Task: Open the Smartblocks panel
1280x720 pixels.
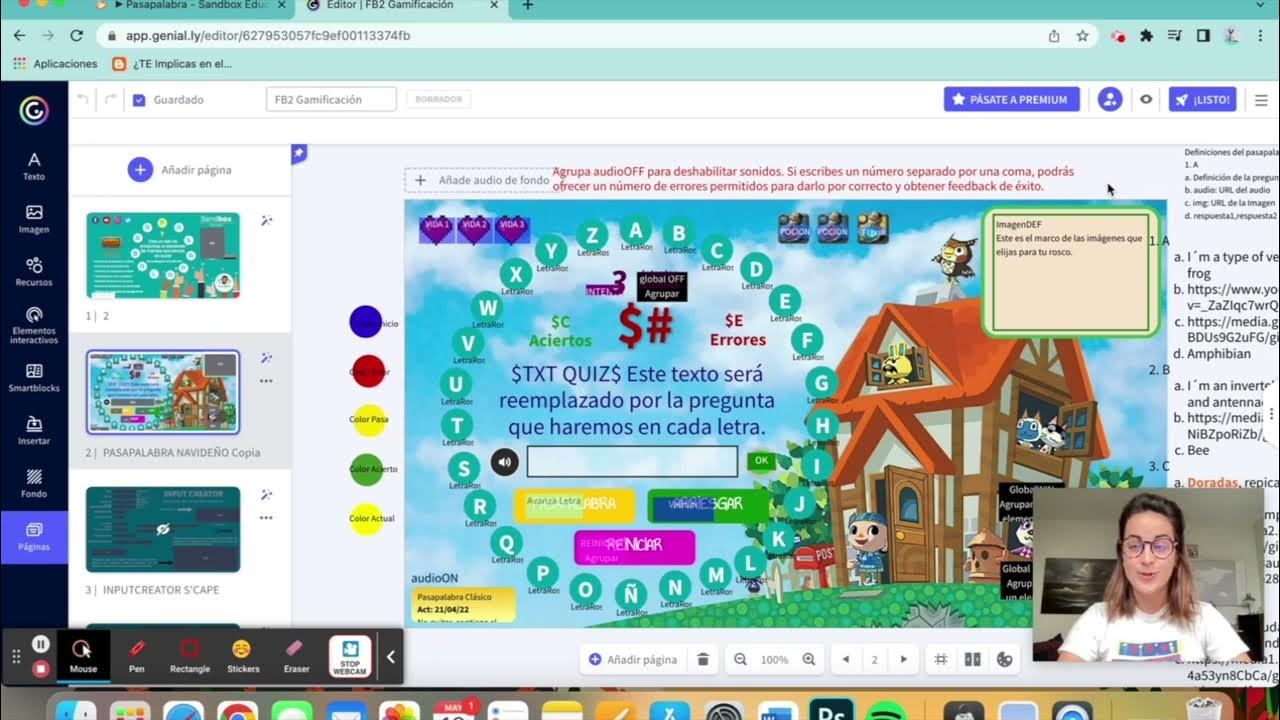Action: [34, 378]
